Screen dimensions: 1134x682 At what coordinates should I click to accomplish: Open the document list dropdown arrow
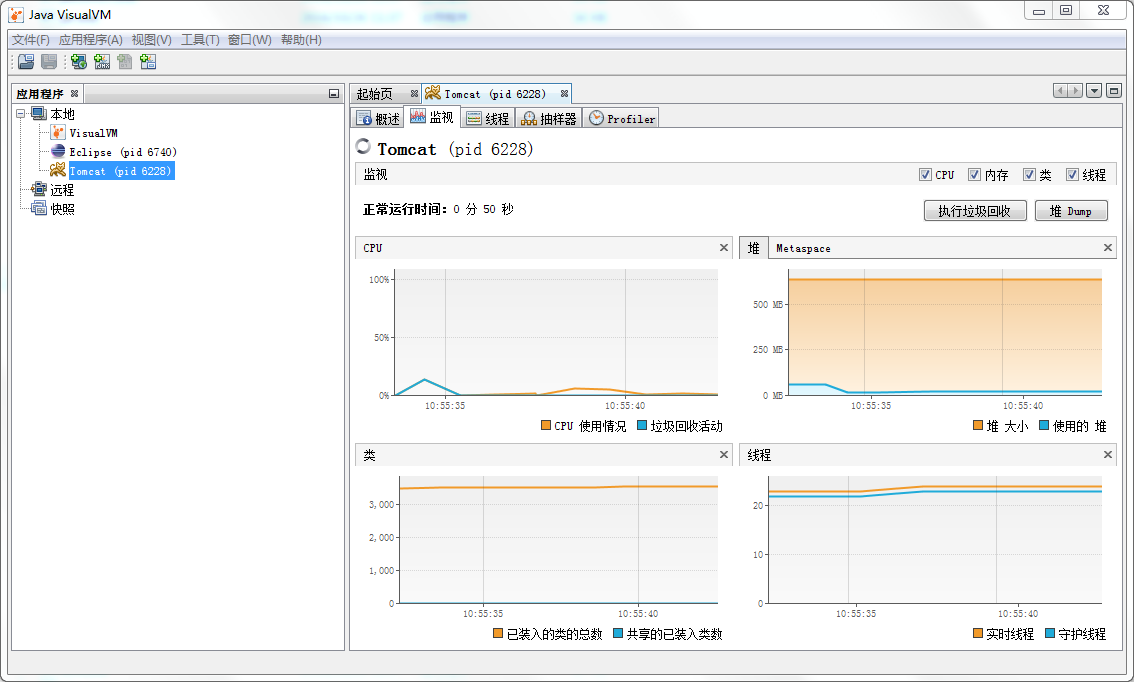1094,90
